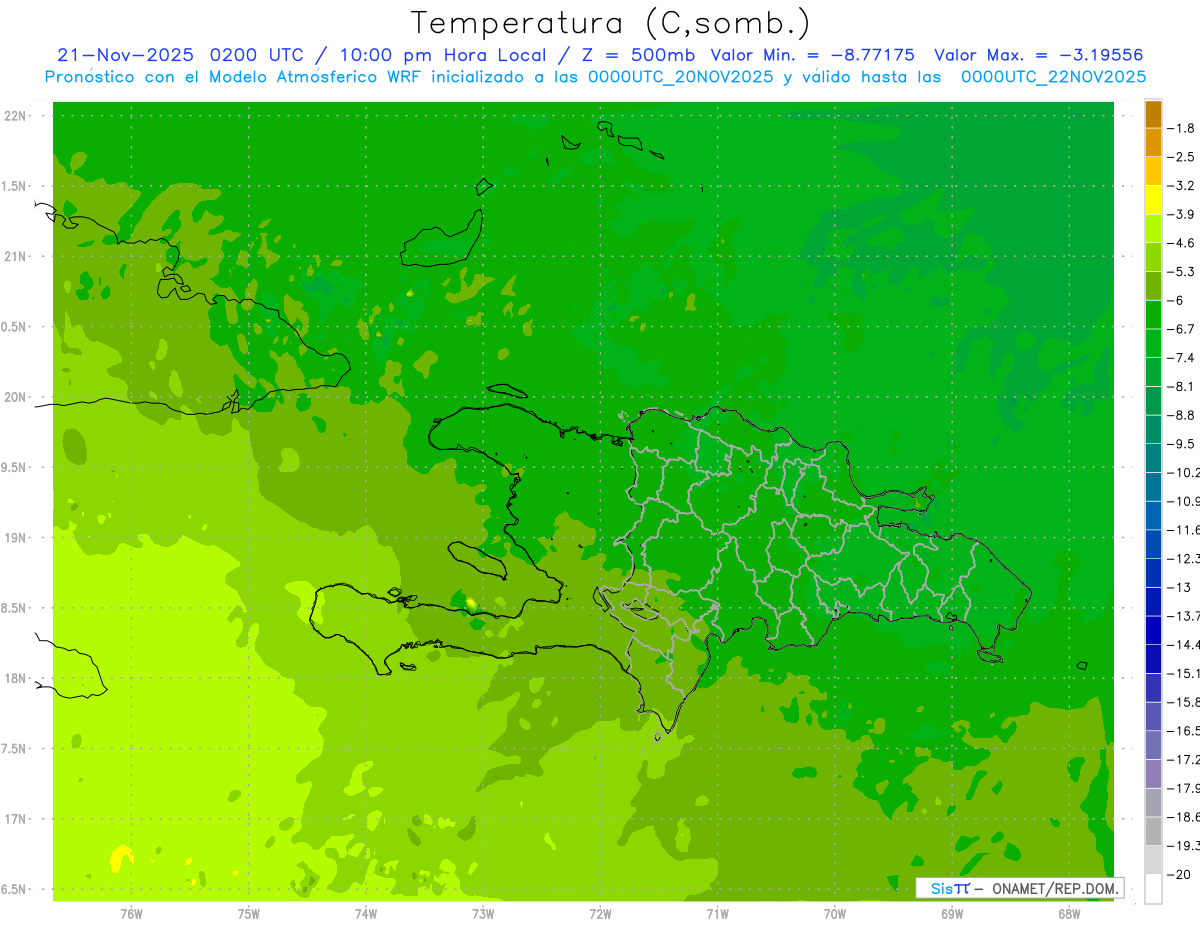
Task: Click the '-13' colorbar value label
Action: click(1178, 587)
